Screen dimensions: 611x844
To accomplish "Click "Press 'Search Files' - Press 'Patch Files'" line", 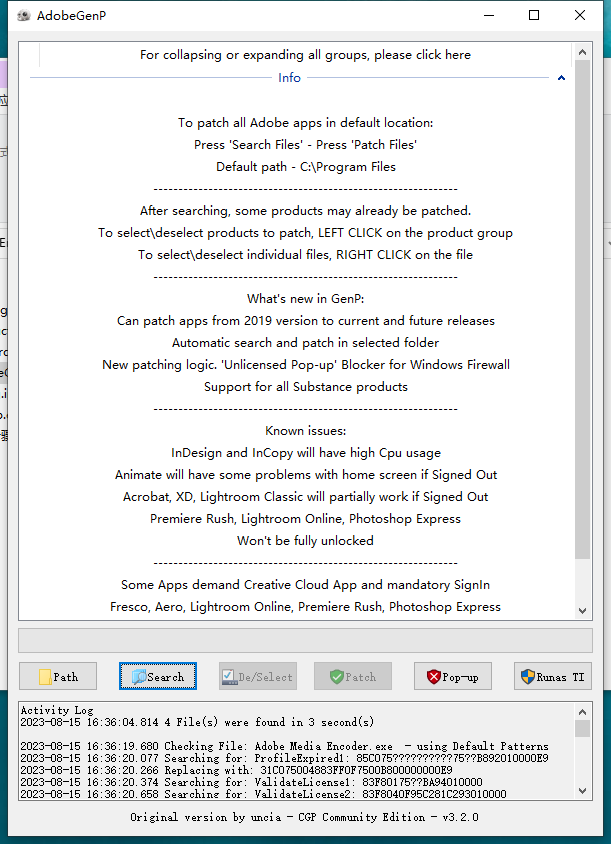I will 306,145.
